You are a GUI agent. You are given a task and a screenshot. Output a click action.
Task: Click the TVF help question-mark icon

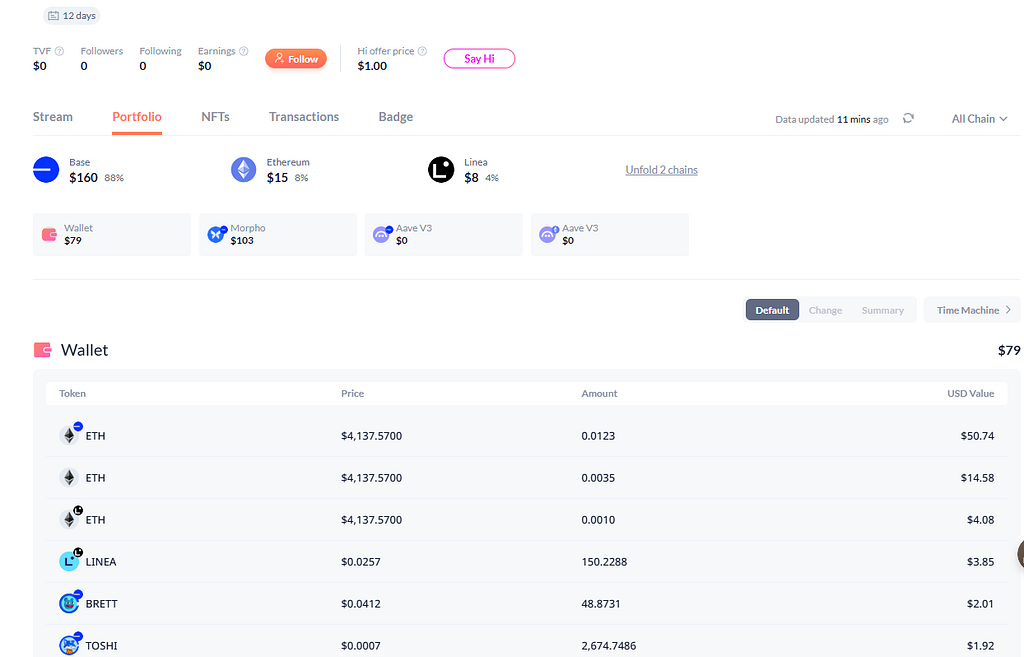pos(59,51)
